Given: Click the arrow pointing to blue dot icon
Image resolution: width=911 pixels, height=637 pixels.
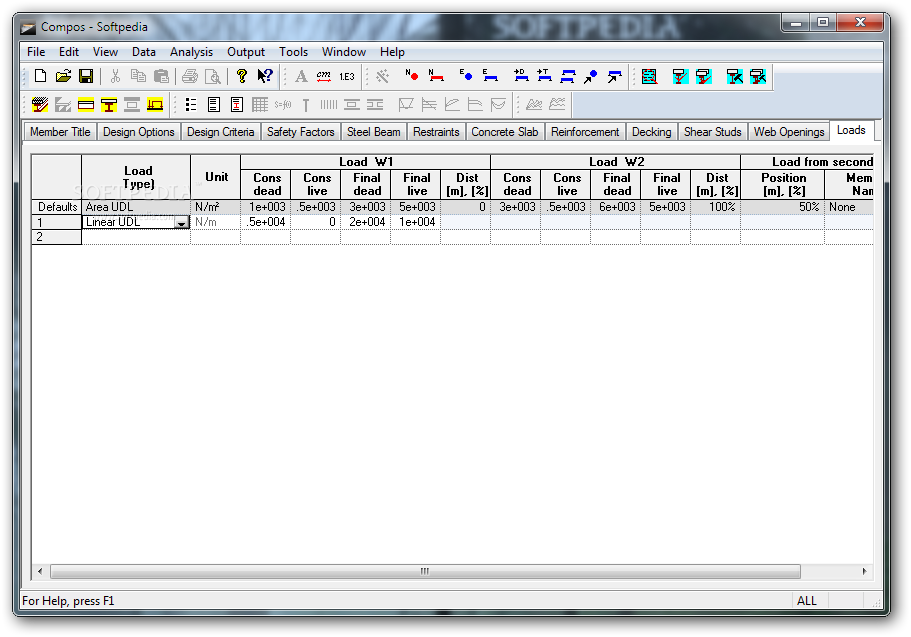Looking at the screenshot, I should coord(591,76).
